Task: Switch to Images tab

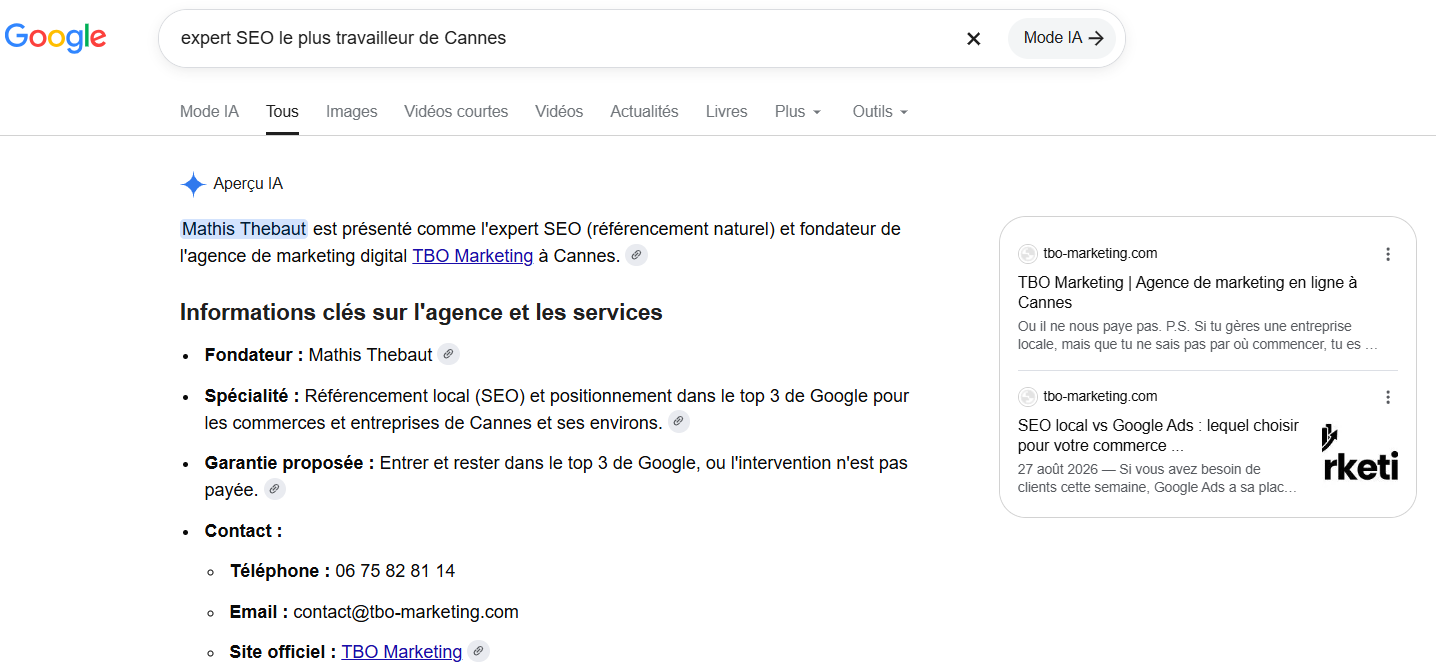Action: click(352, 111)
